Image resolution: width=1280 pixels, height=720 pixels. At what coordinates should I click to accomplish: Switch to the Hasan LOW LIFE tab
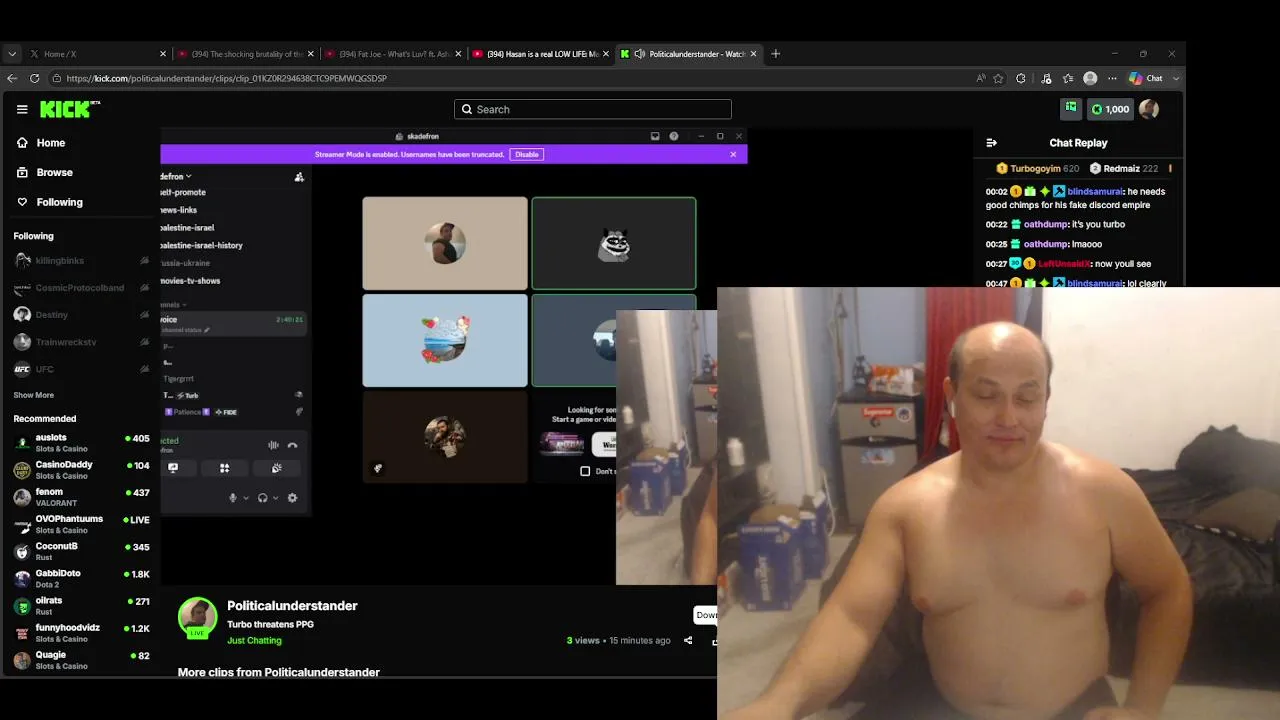539,54
